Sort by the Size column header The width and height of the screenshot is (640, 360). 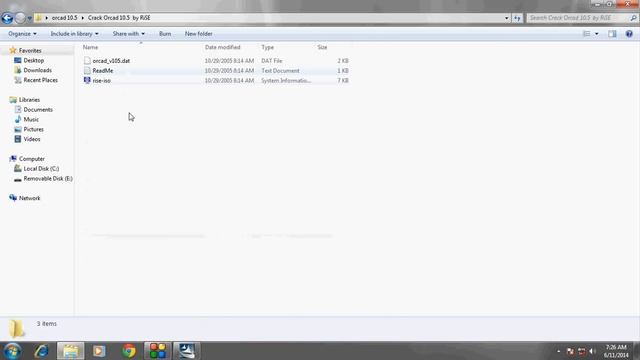click(x=322, y=47)
